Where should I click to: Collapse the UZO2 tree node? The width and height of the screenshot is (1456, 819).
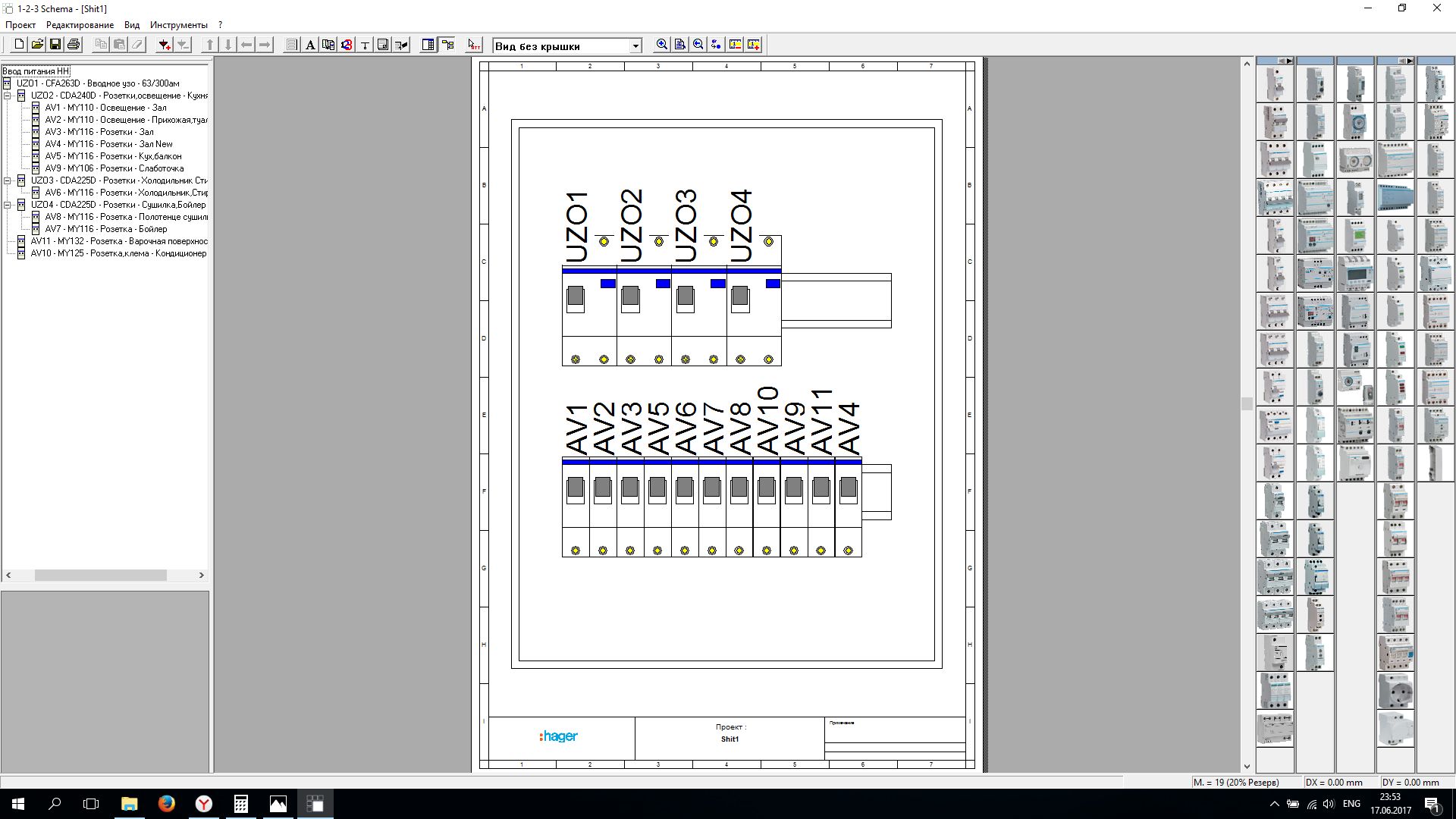(8, 96)
